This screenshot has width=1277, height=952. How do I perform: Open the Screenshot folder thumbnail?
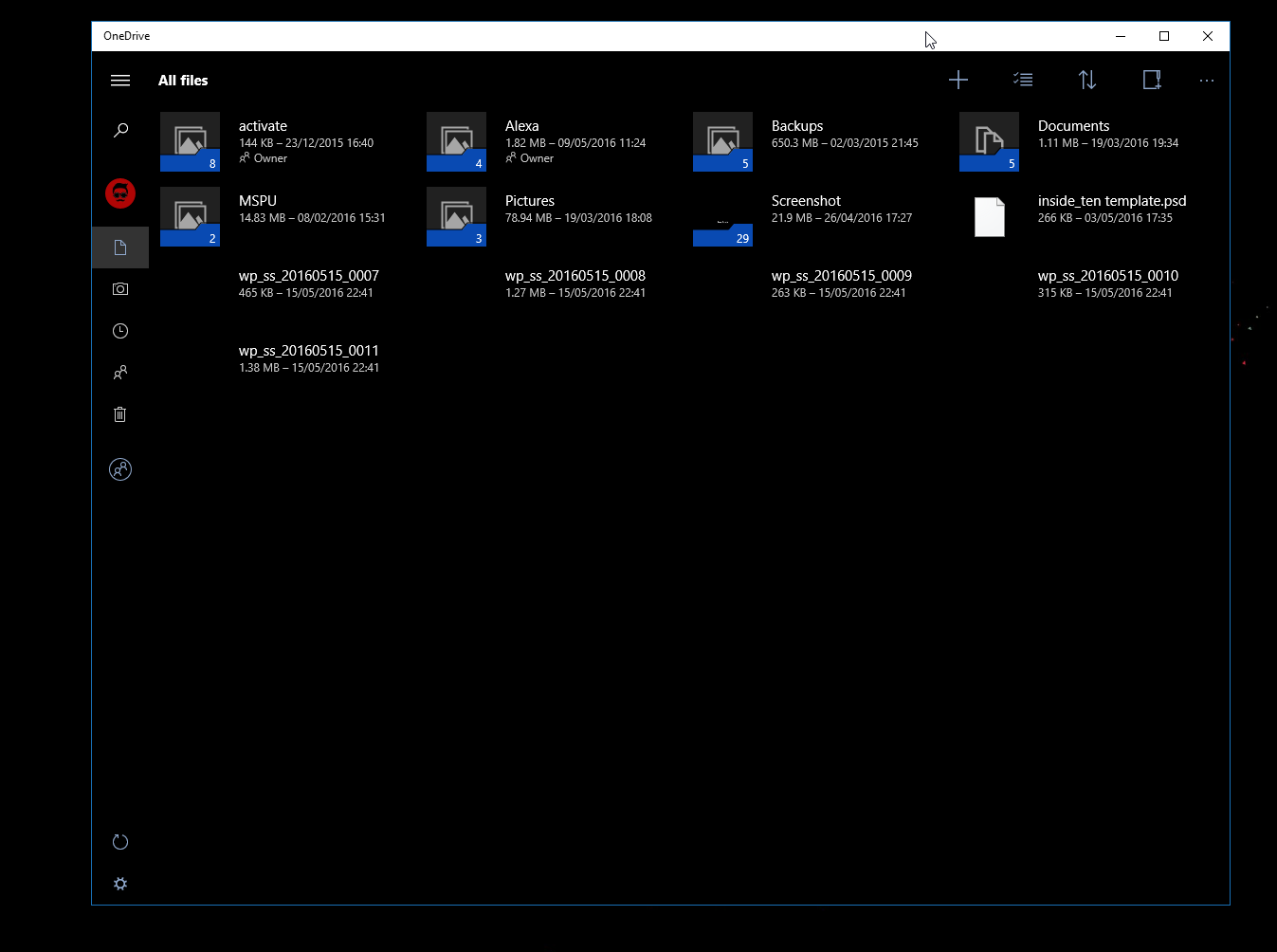(722, 216)
